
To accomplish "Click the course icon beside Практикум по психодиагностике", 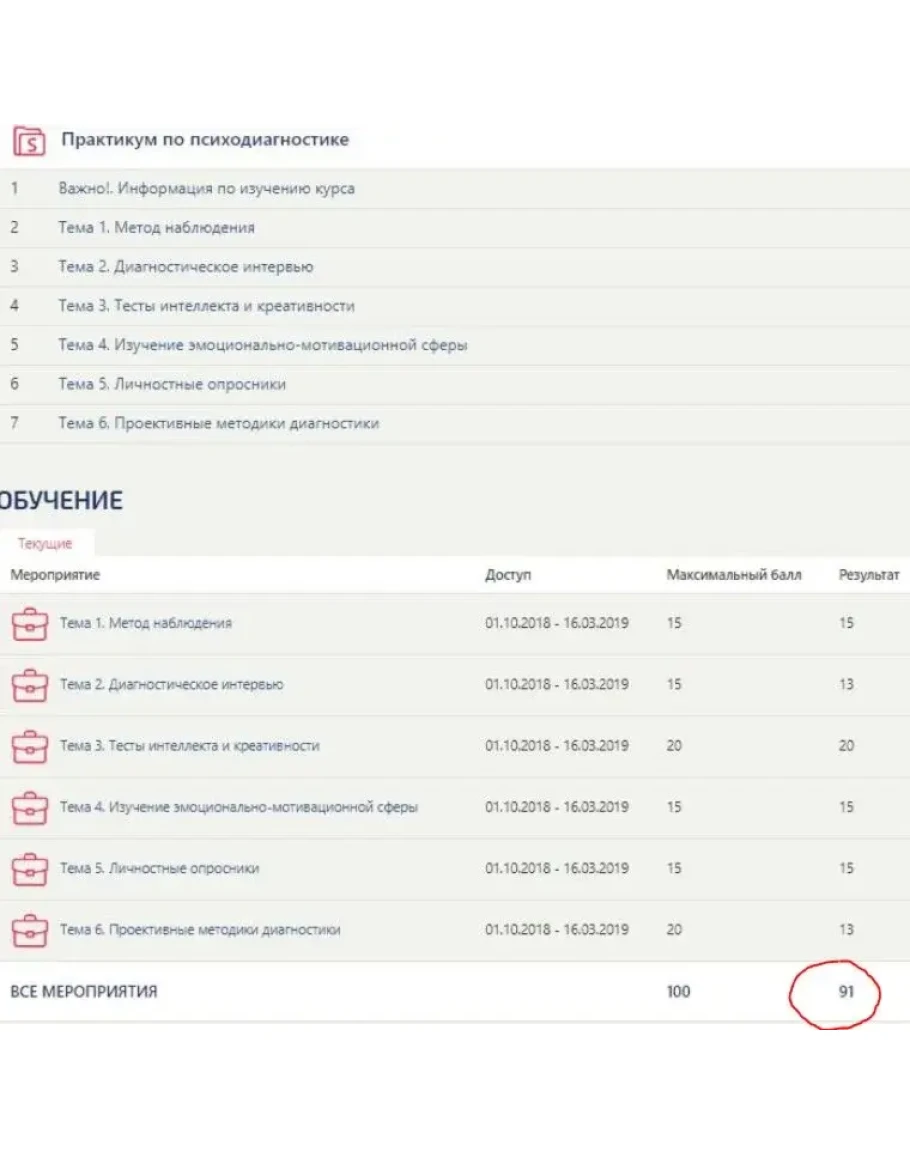I will point(29,140).
